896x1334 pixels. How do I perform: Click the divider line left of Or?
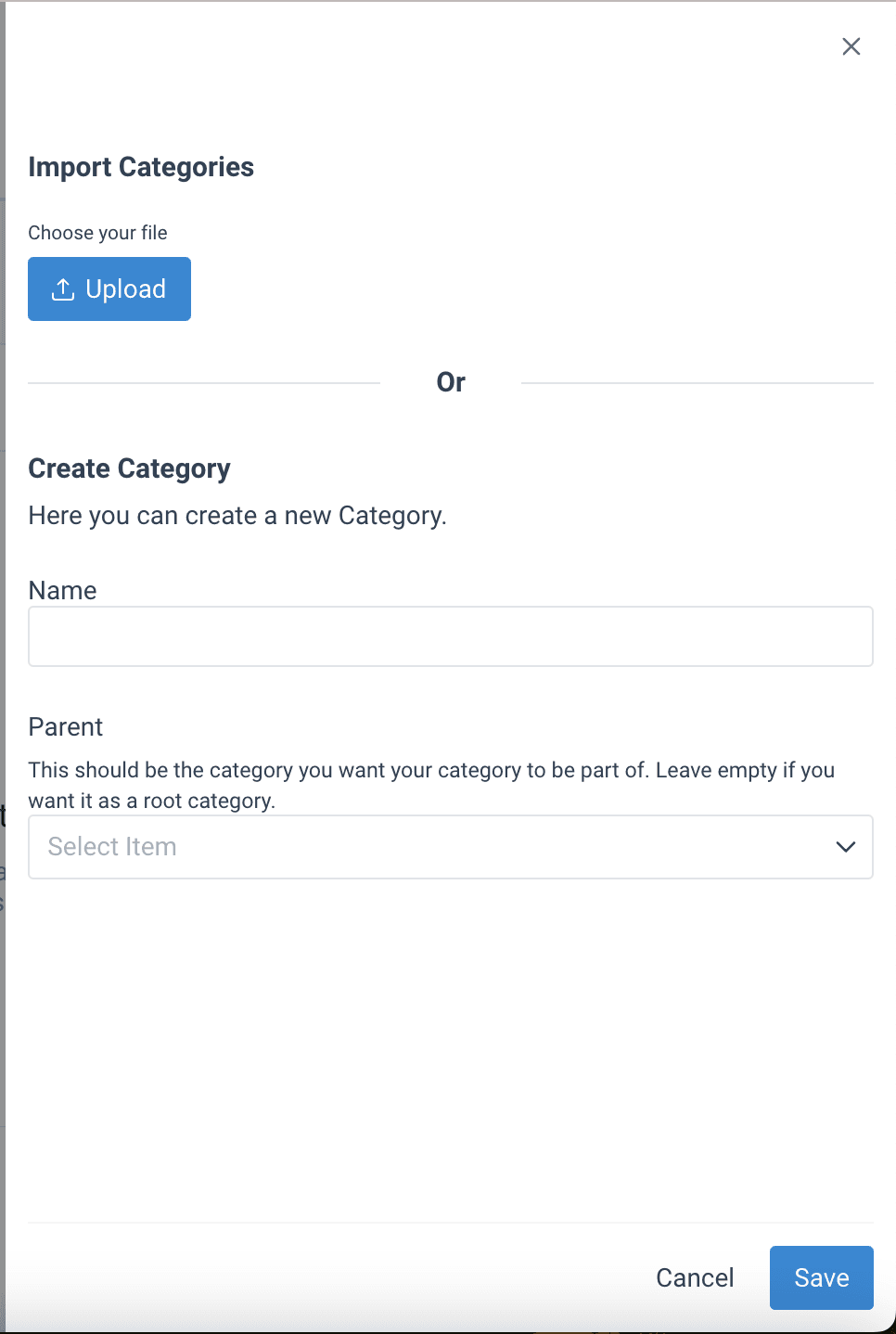point(204,382)
